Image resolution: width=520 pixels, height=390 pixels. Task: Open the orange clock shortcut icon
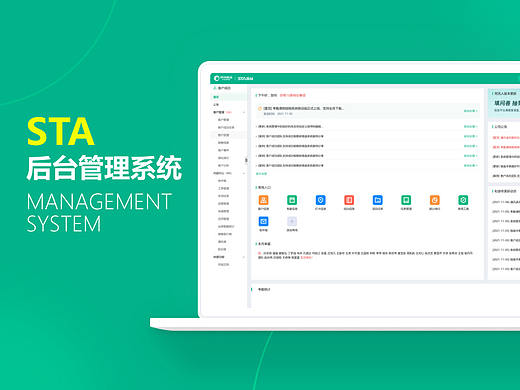(434, 200)
